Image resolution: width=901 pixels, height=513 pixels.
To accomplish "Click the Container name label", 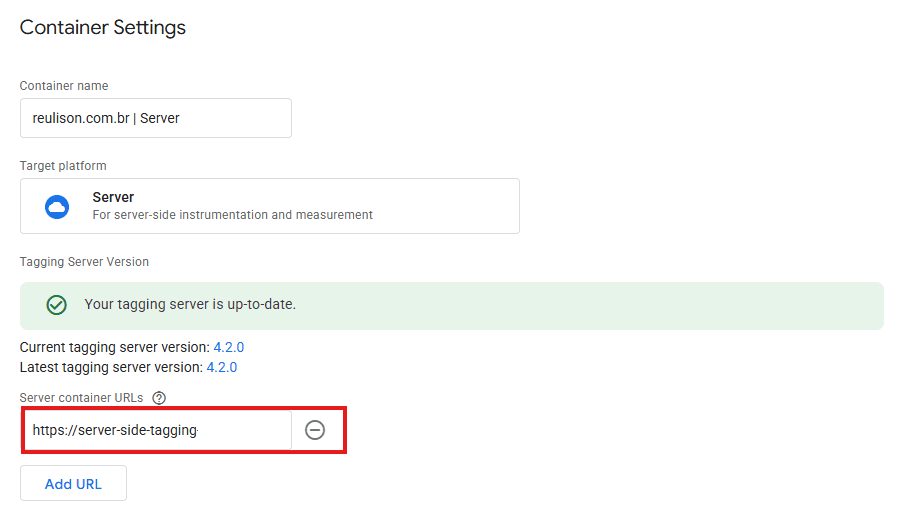I will 64,86.
